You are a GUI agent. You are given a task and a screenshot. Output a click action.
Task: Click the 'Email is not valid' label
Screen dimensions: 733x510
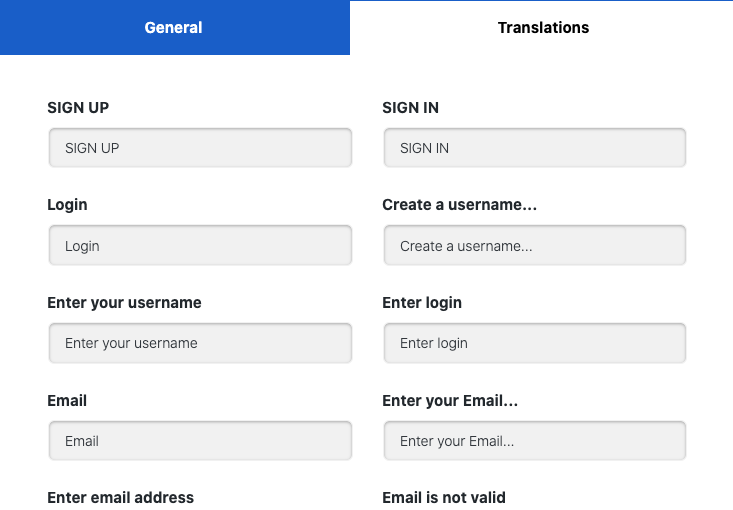tap(444, 498)
